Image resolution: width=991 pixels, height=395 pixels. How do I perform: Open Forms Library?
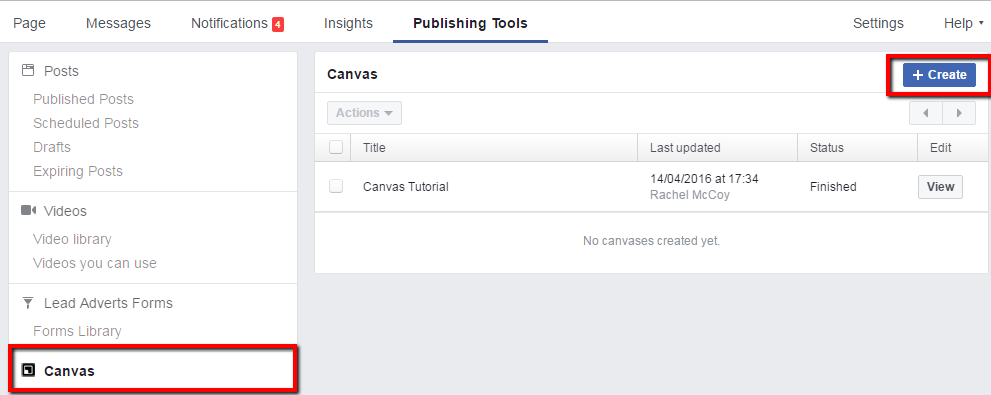point(77,331)
